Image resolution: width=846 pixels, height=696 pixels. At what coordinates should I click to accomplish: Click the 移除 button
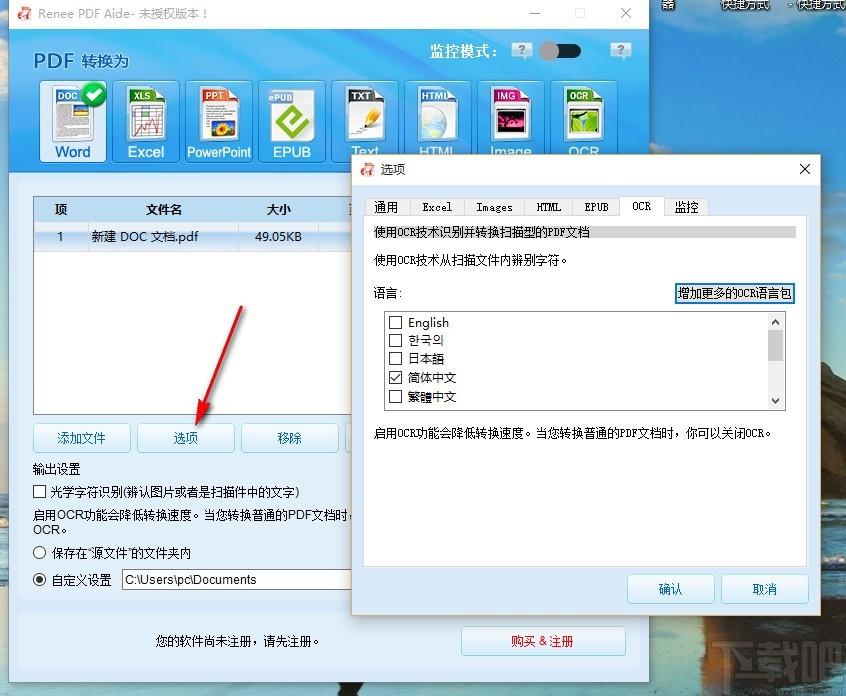pos(290,438)
